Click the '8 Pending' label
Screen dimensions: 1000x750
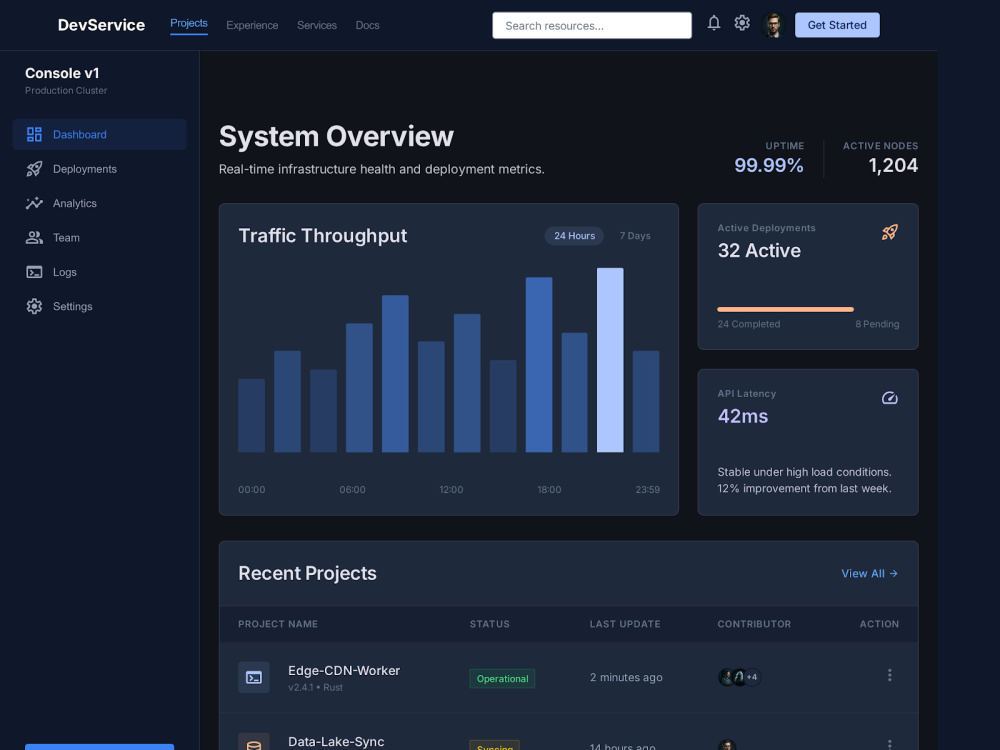coord(877,324)
